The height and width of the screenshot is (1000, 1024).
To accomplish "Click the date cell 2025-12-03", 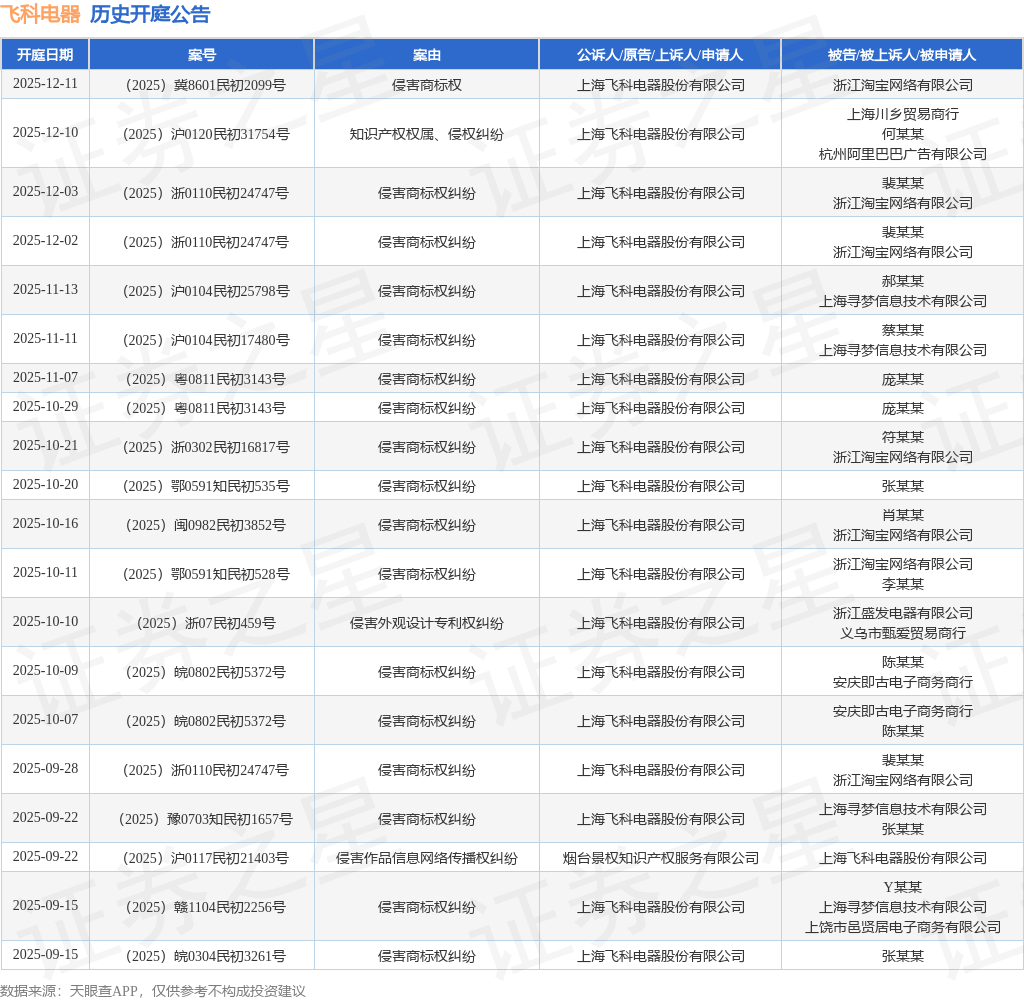I will pos(45,191).
